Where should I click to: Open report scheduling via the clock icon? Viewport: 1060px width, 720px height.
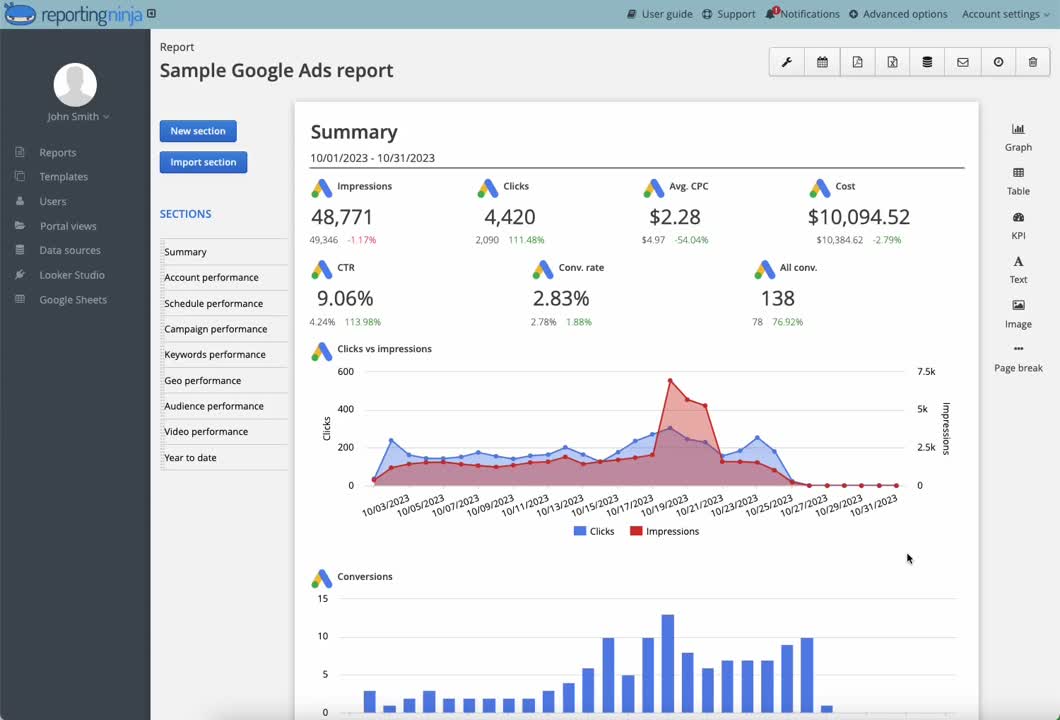coord(998,62)
